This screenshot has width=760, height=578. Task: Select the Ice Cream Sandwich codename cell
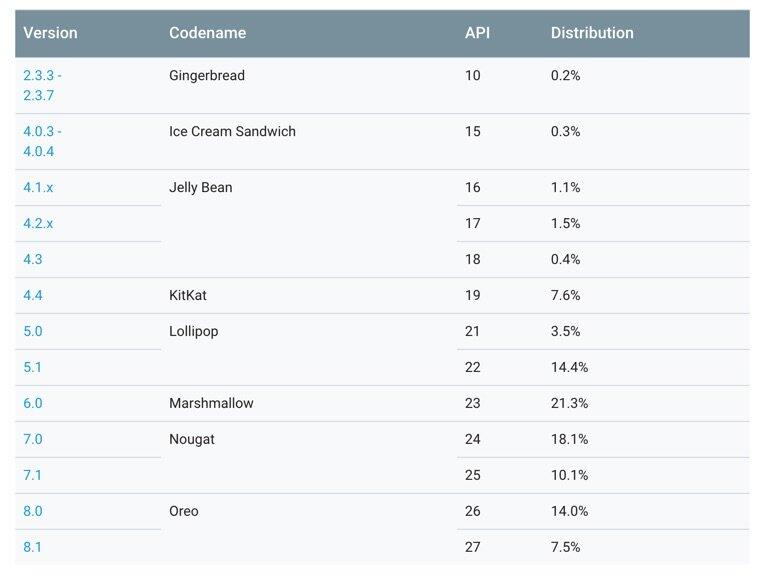pos(232,131)
